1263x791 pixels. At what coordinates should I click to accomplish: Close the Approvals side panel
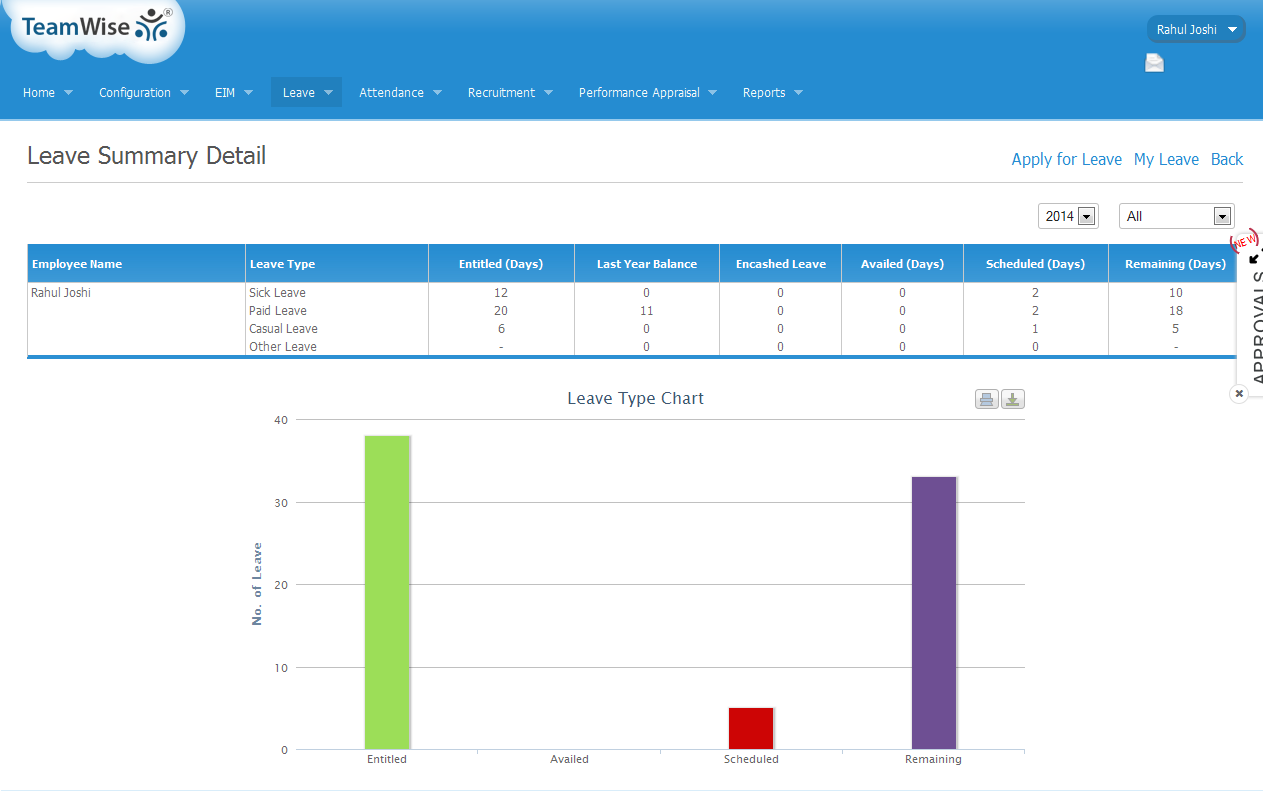[1239, 394]
